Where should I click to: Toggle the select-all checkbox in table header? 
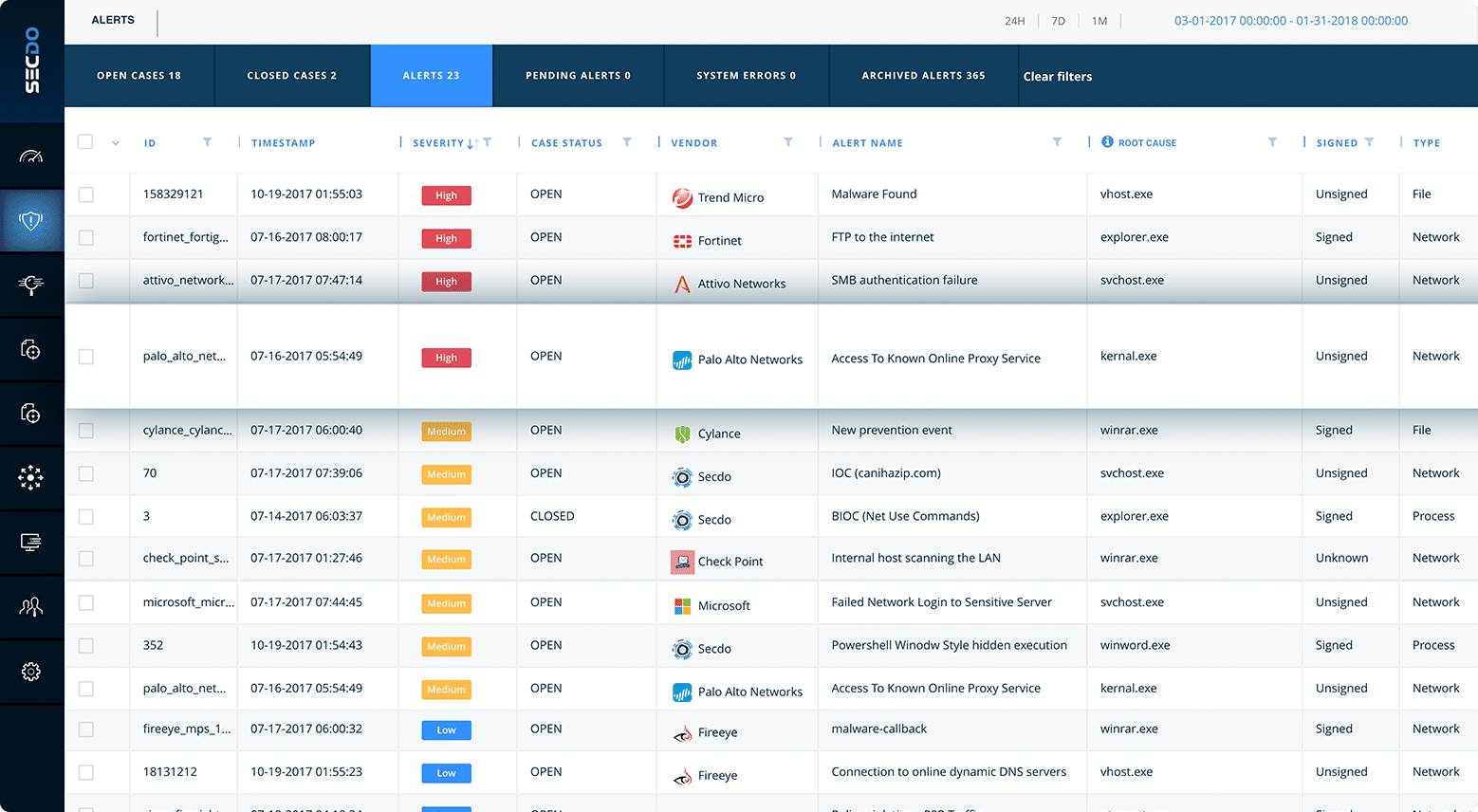(x=85, y=142)
